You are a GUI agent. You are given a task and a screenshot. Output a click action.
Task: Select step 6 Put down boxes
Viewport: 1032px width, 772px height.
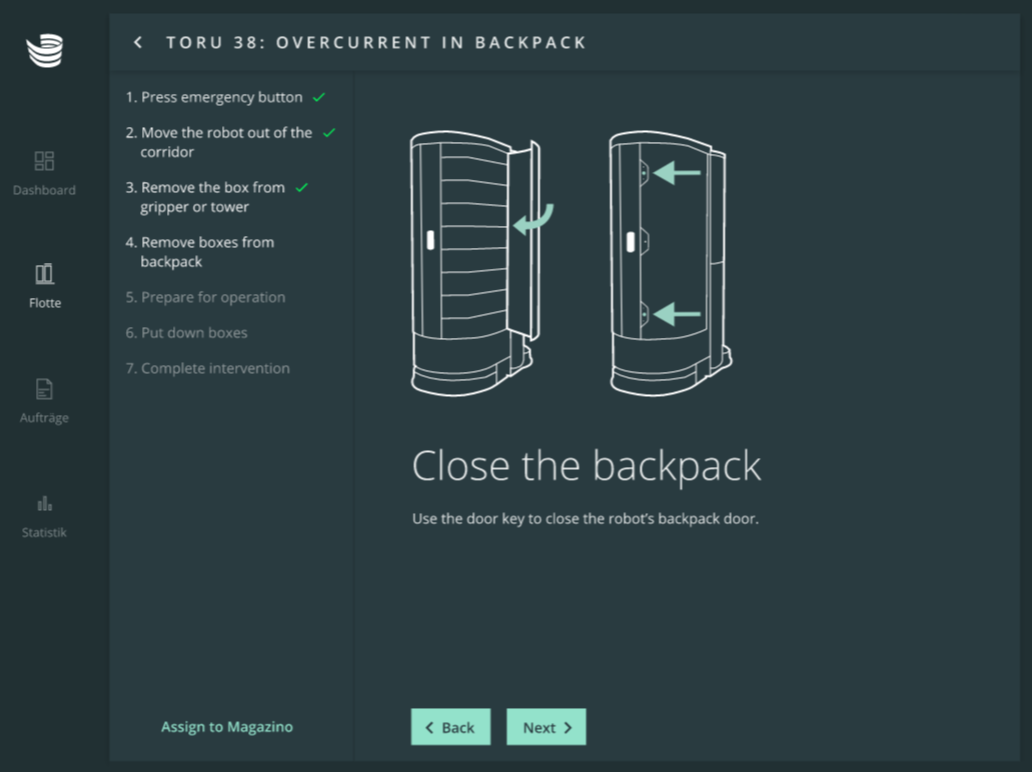[x=186, y=333]
